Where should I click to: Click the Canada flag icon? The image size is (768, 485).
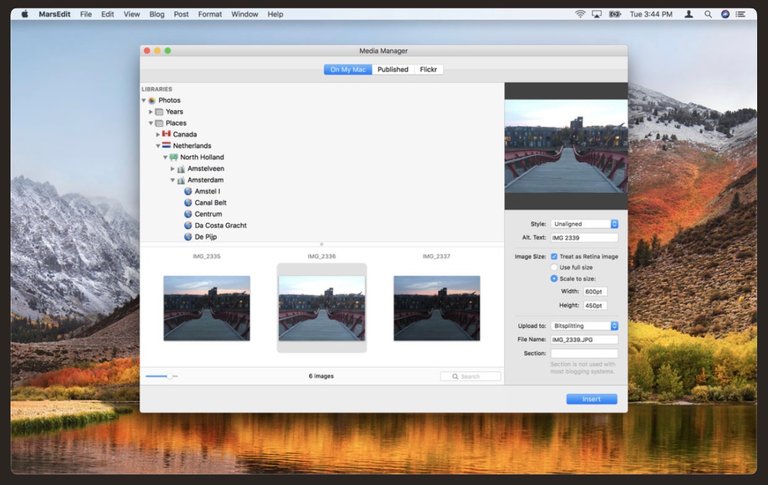point(166,134)
